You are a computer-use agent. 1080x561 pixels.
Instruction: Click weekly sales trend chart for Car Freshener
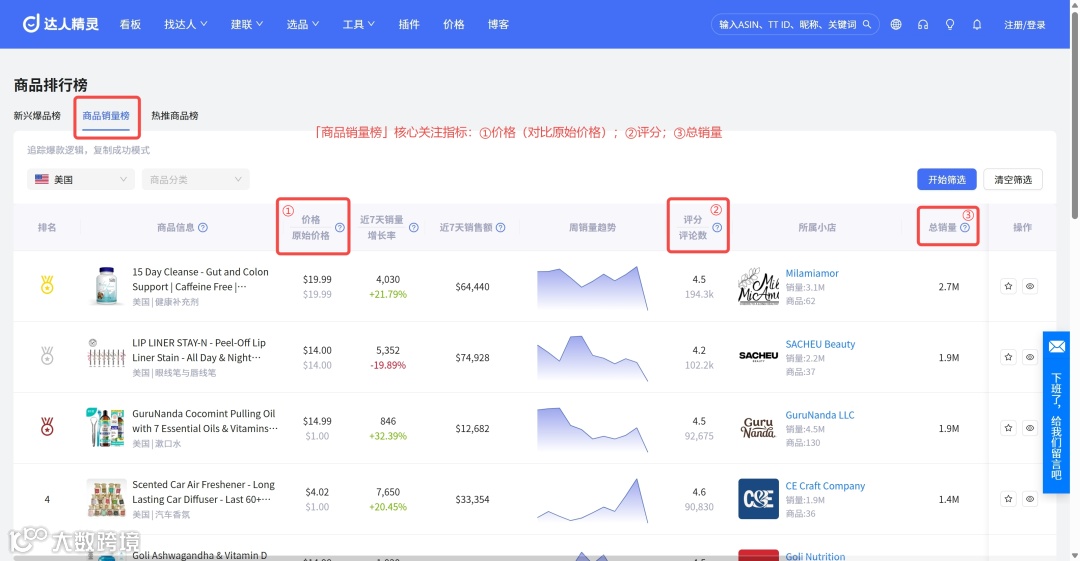[592, 500]
